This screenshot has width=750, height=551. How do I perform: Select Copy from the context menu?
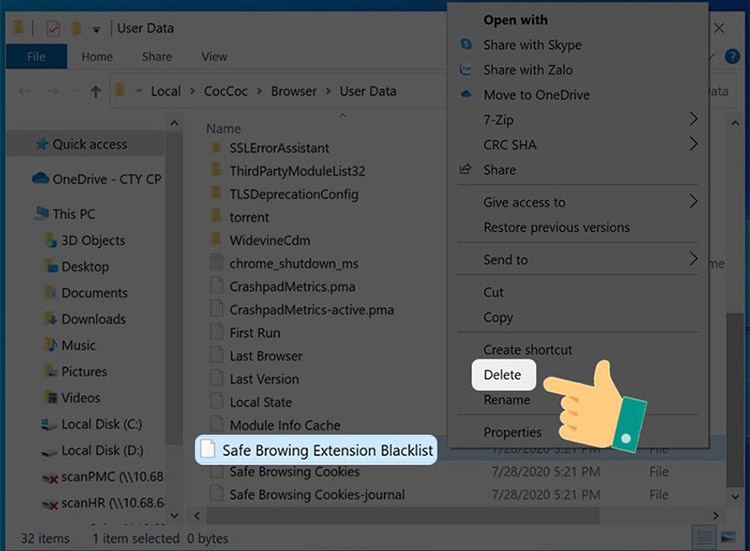tap(498, 318)
